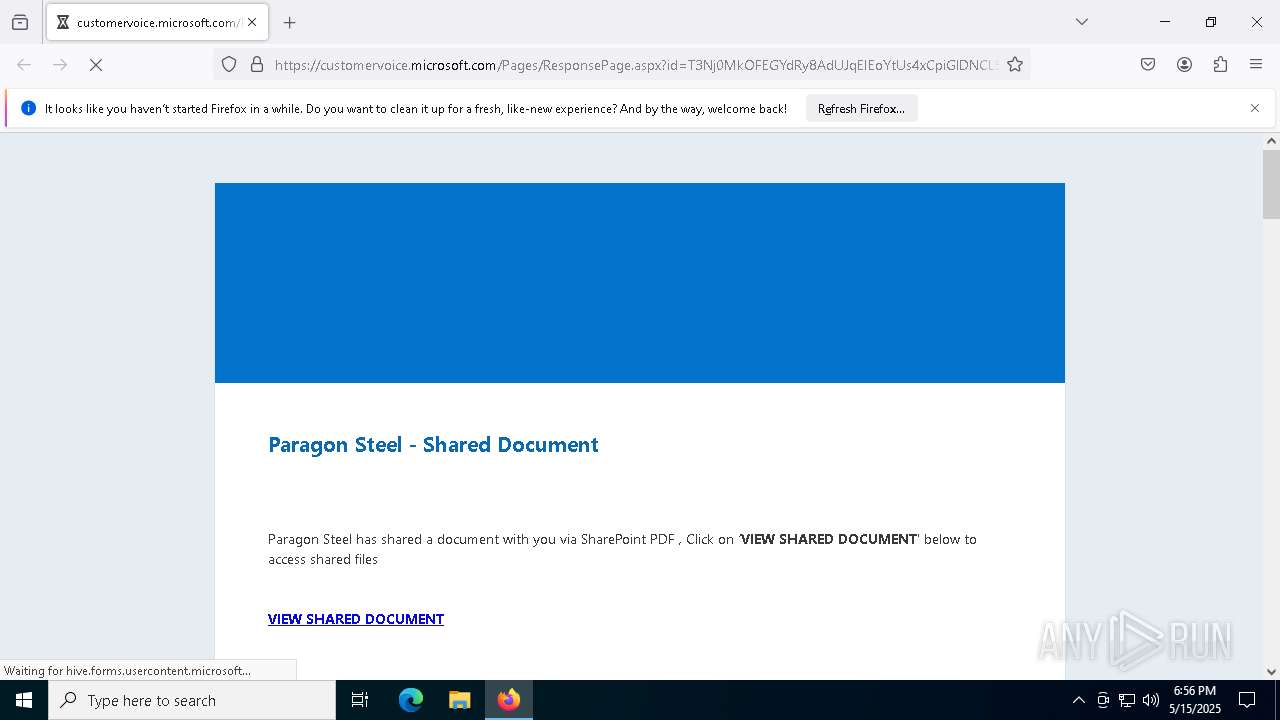Select the customervoice.microsoft.com tab
This screenshot has height=720, width=1280.
click(157, 22)
